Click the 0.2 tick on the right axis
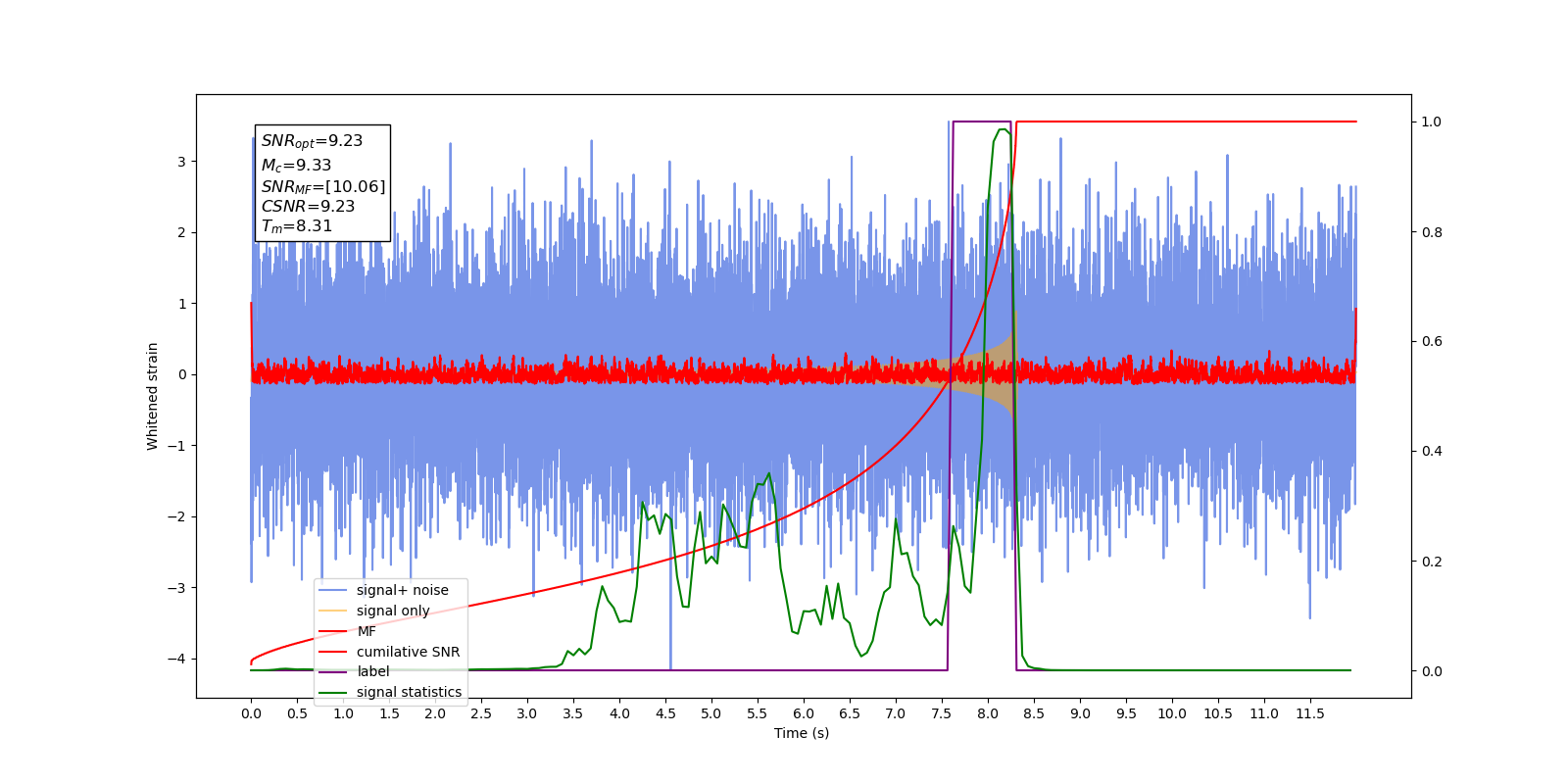Image resolution: width=1568 pixels, height=784 pixels. coord(1432,562)
